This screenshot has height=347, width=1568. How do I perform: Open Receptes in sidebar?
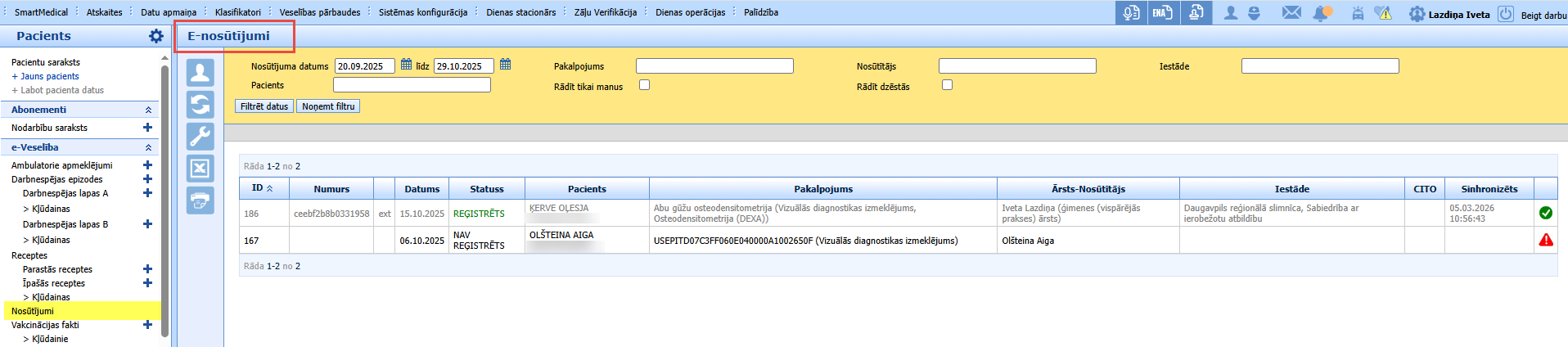29,255
